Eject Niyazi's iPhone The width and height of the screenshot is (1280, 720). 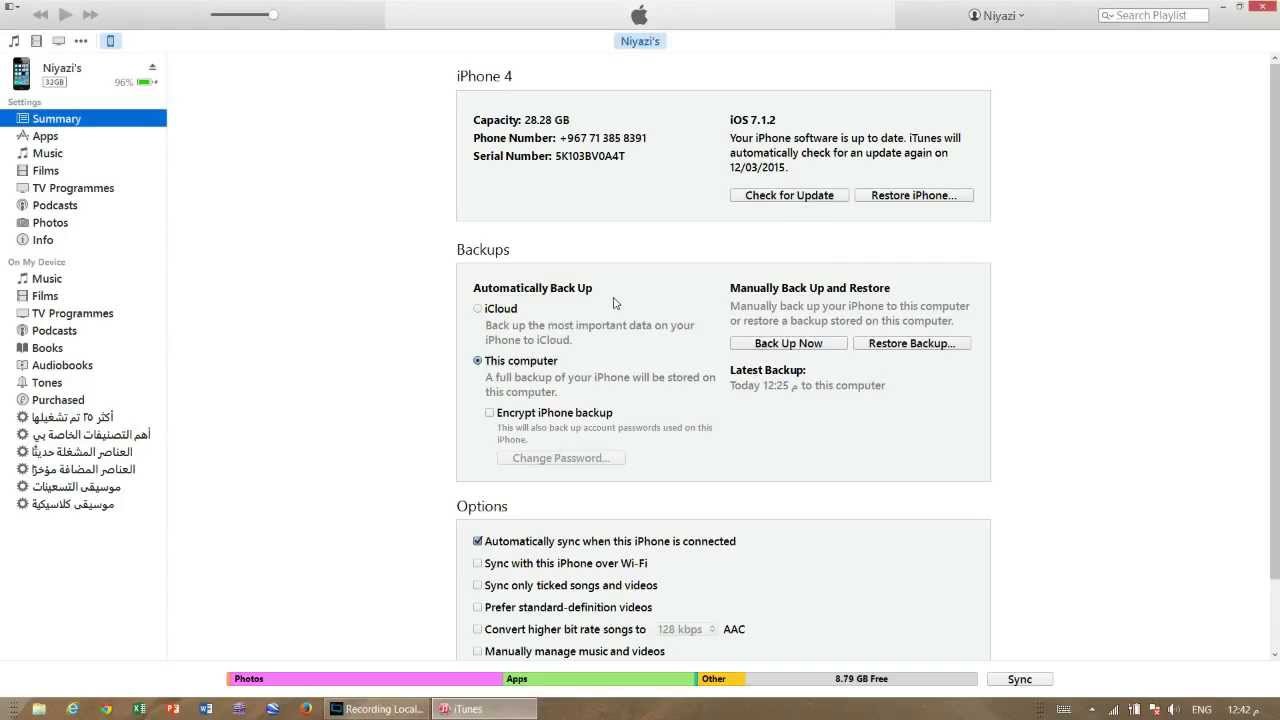[152, 67]
